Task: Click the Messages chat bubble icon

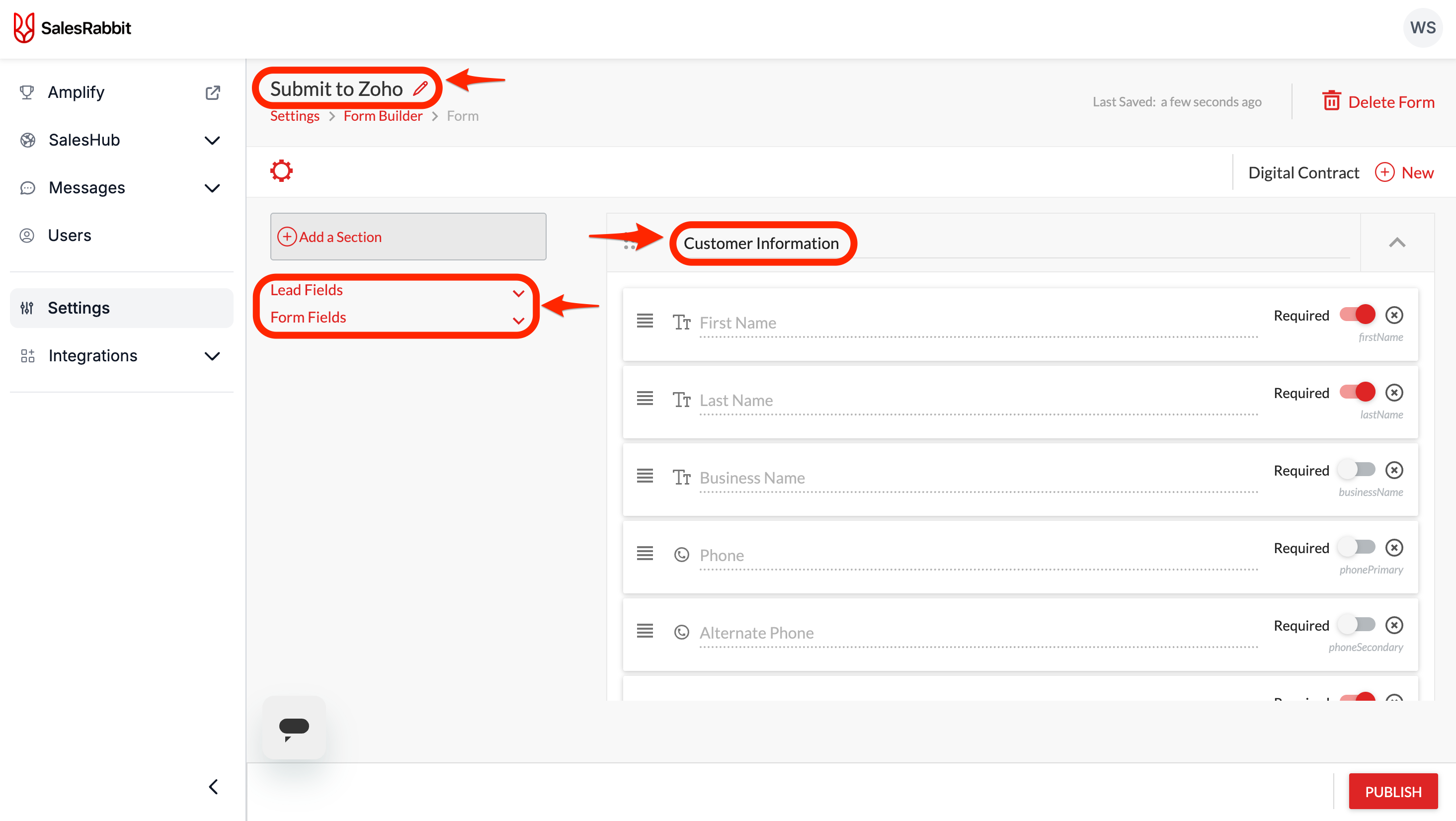Action: (27, 188)
